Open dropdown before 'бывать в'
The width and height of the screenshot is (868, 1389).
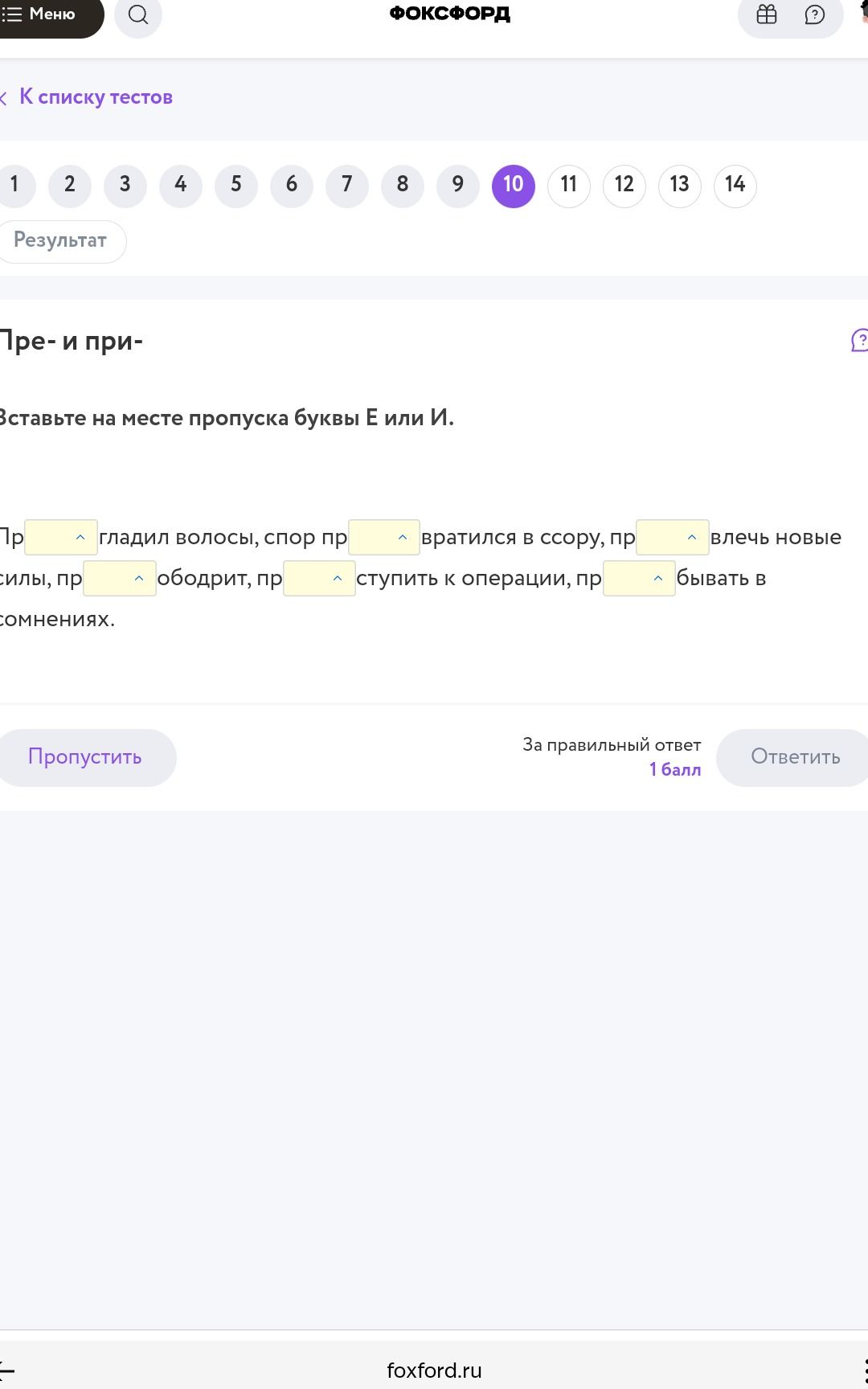tap(639, 578)
